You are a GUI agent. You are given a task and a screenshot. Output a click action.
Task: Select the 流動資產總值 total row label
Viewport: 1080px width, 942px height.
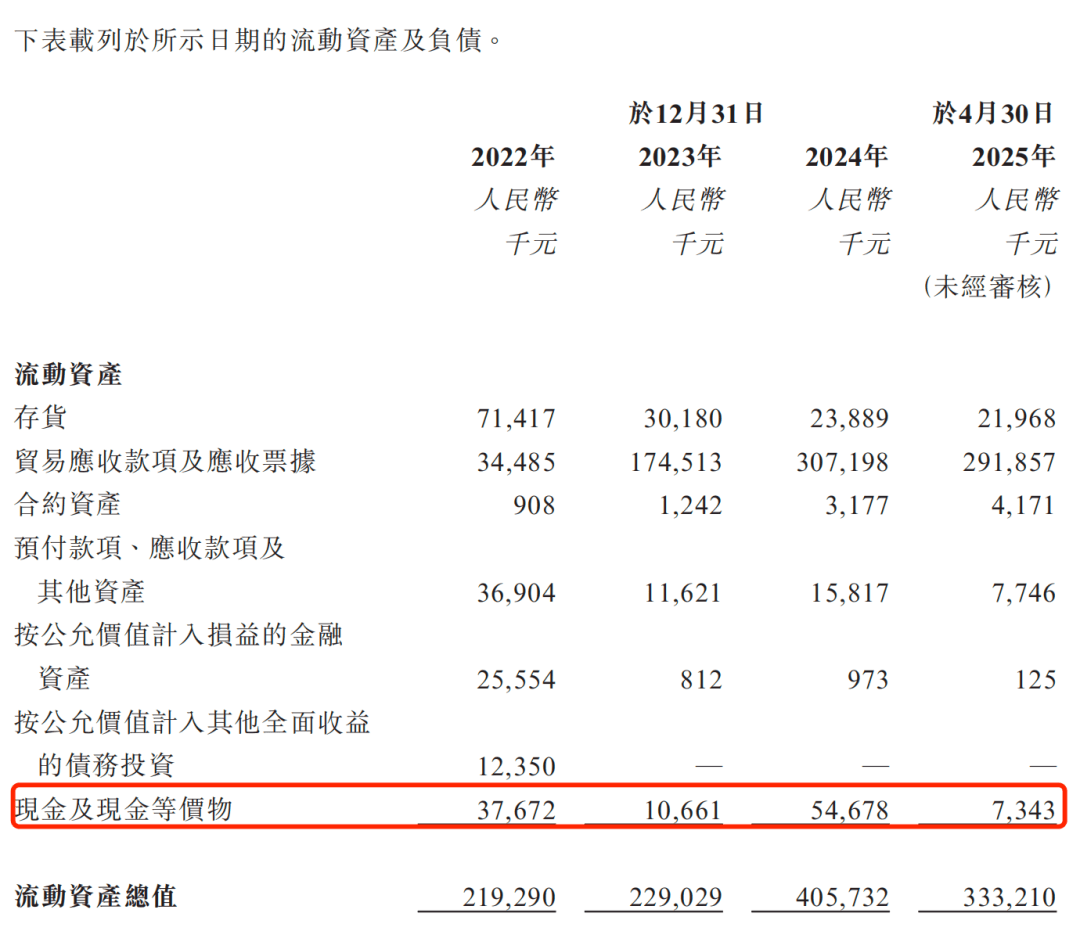coord(96,896)
